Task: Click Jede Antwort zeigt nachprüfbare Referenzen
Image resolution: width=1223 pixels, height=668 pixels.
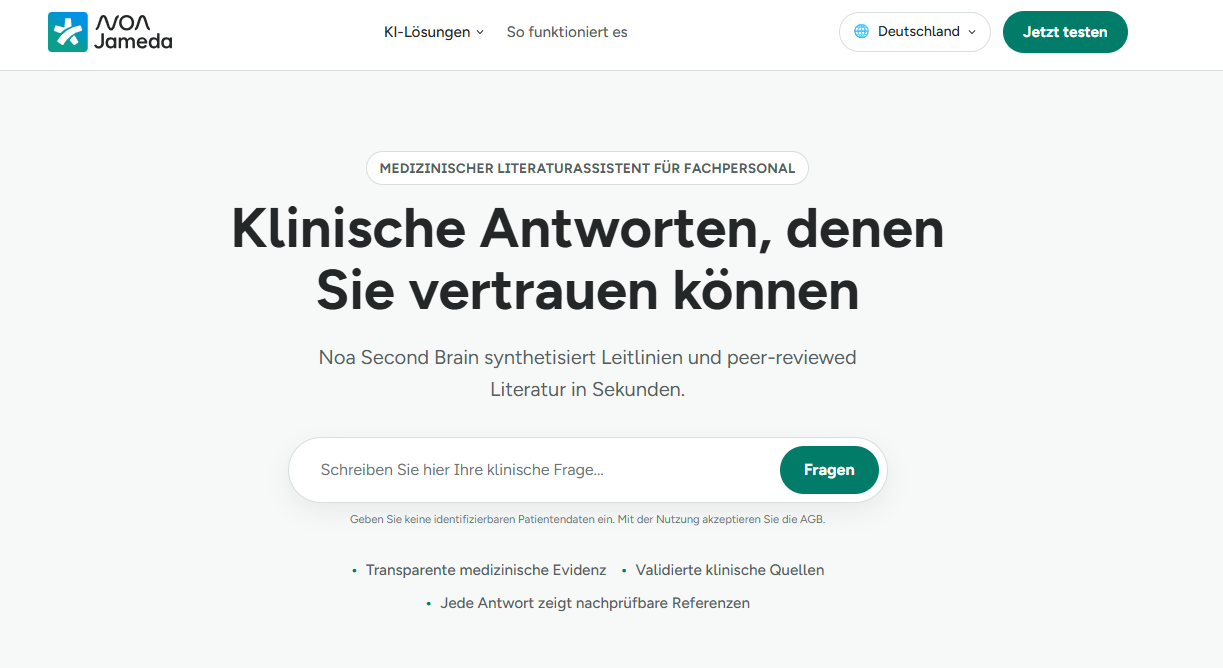Action: (595, 603)
